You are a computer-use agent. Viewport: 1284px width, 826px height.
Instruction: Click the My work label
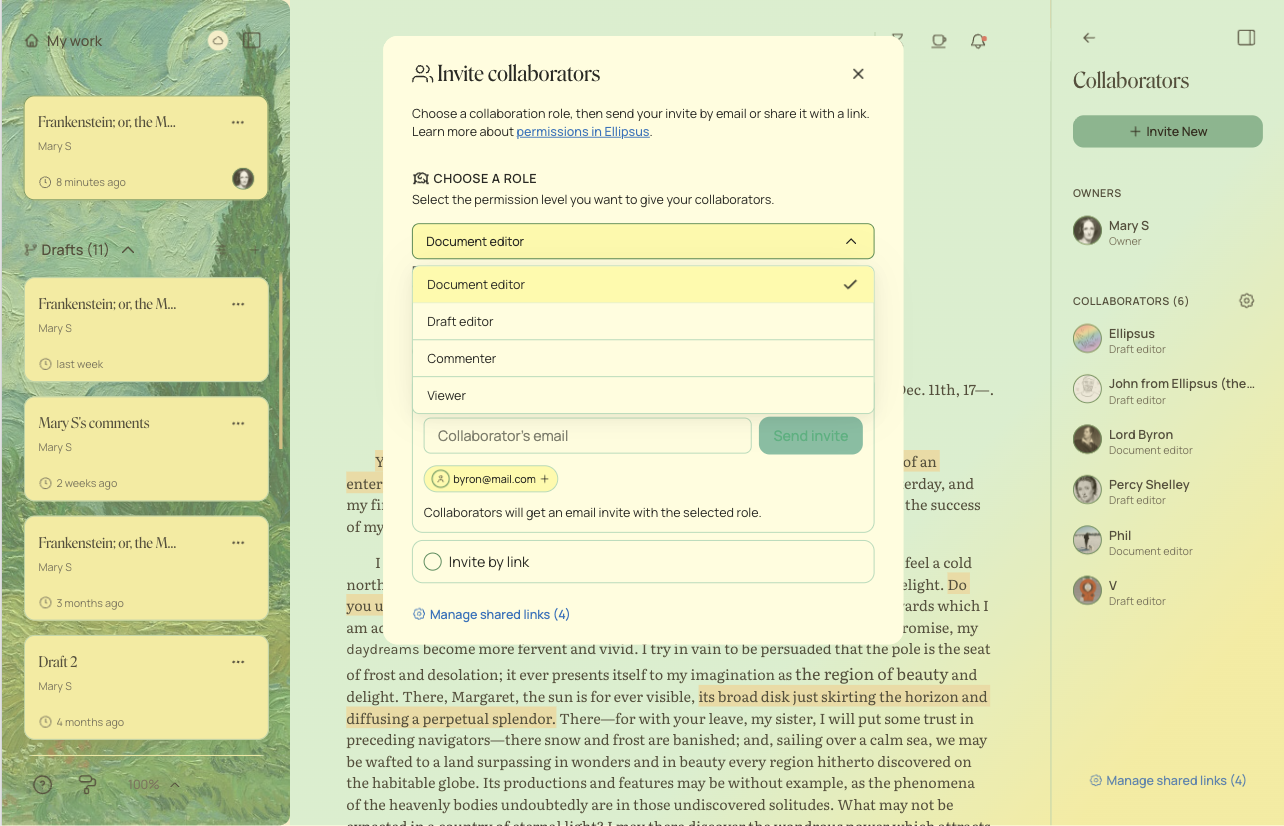pyautogui.click(x=74, y=41)
